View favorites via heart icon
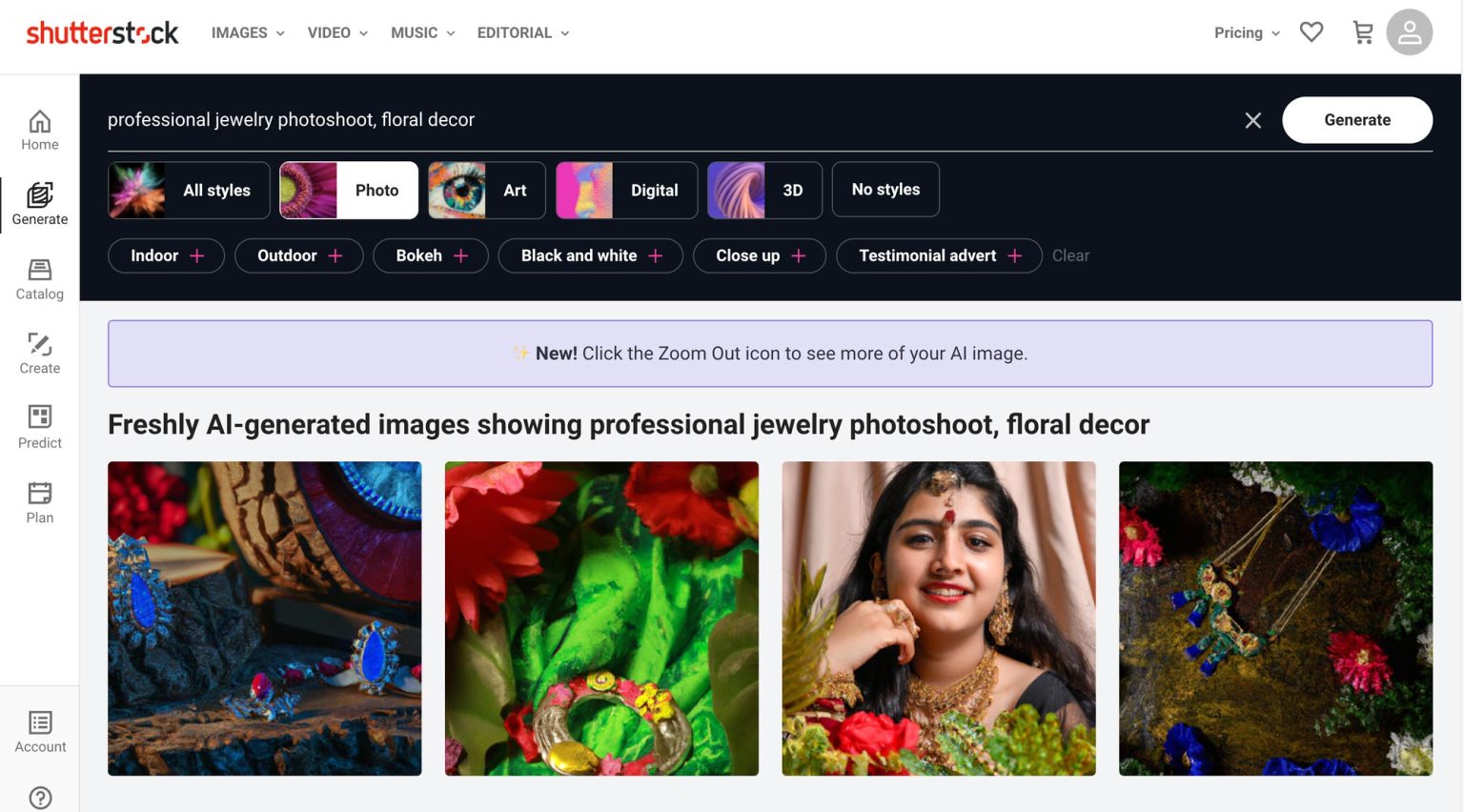 pos(1311,32)
